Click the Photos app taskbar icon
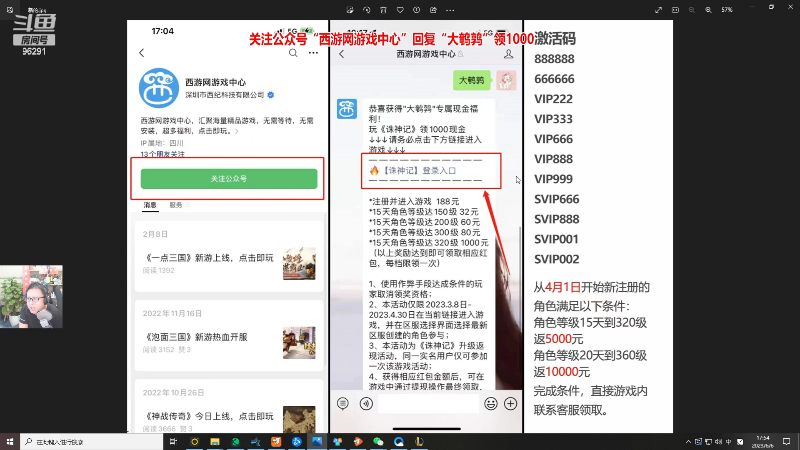Viewport: 800px width, 450px height. point(317,441)
